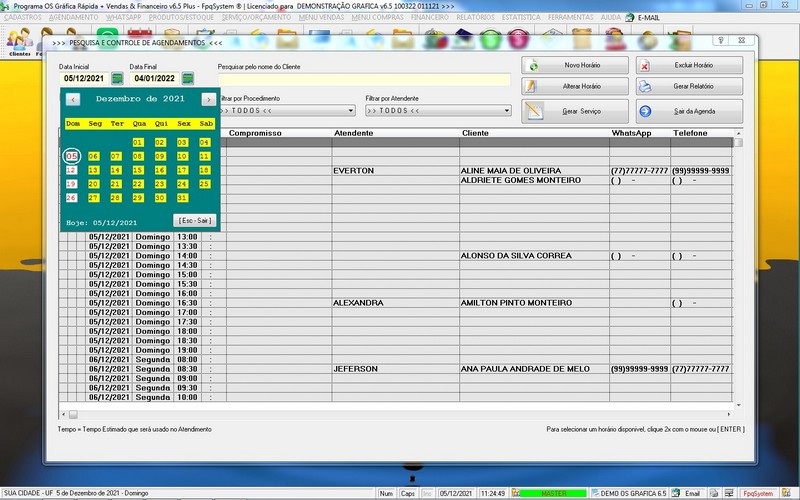This screenshot has height=500, width=800.
Task: Open the Clientes icon in main toolbar
Action: point(19,41)
